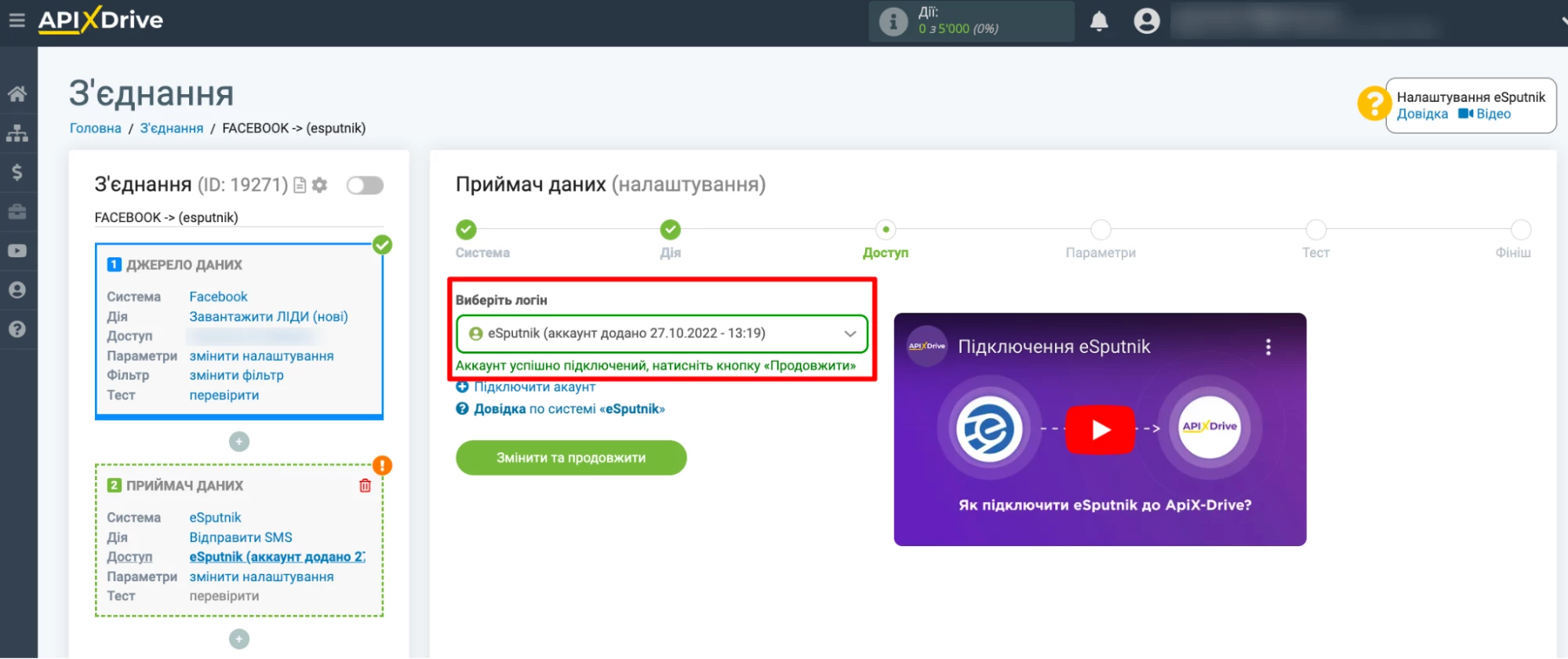Viewport: 1568px width, 659px height.
Task: Click the connection document log icon
Action: (x=300, y=185)
